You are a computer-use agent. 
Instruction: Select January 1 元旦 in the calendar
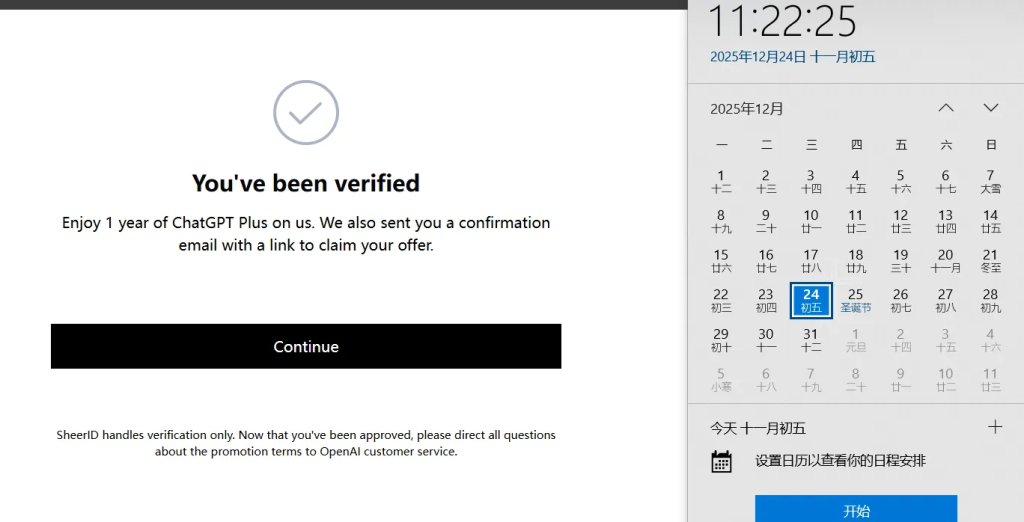pos(856,340)
